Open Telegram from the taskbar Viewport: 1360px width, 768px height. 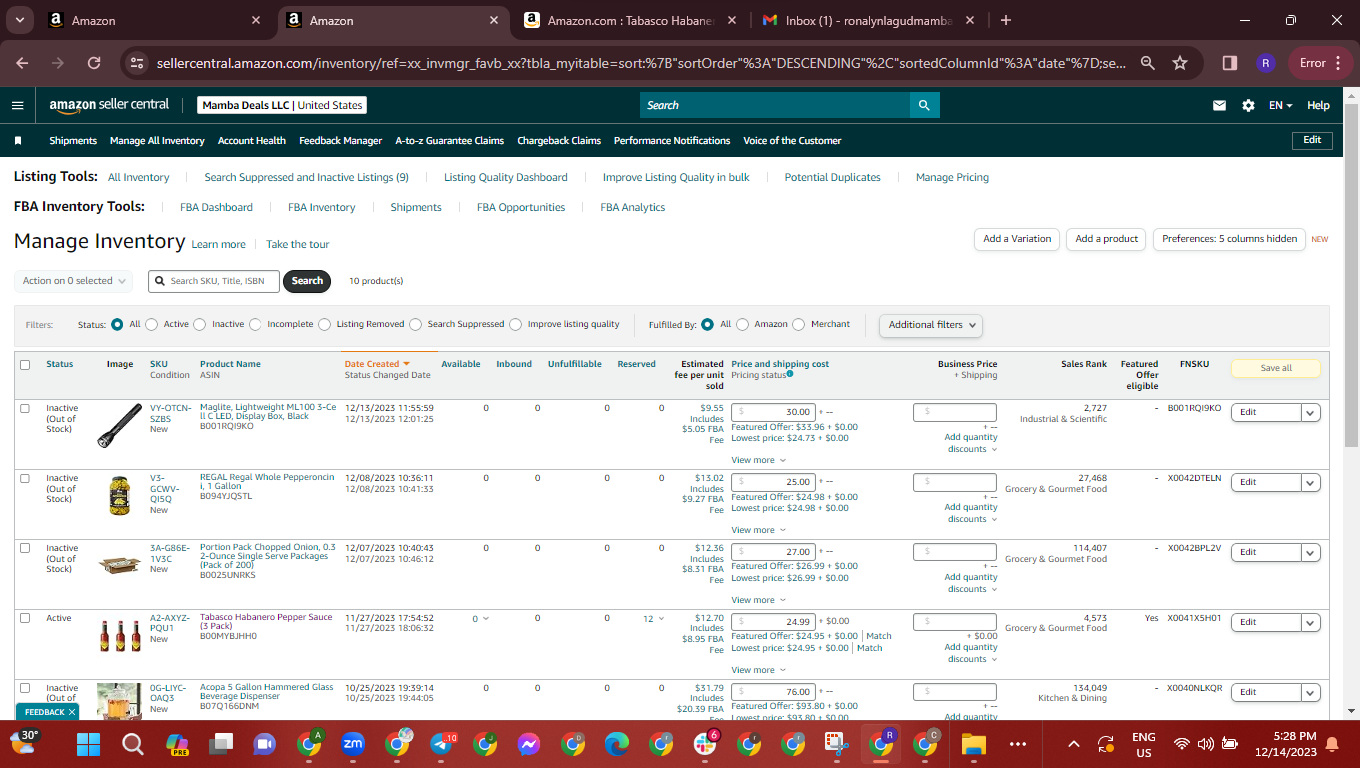coord(441,744)
